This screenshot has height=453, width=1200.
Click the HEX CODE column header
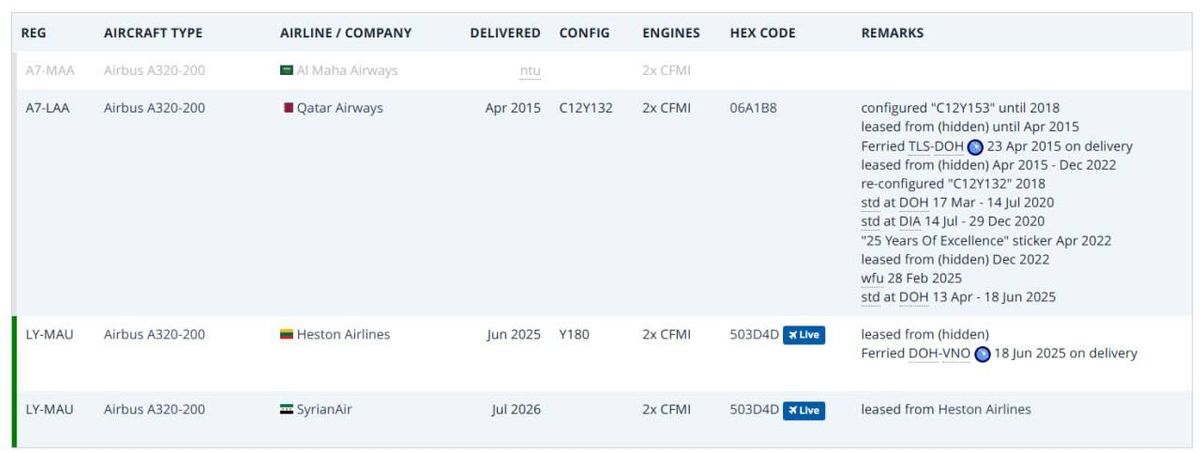[763, 33]
